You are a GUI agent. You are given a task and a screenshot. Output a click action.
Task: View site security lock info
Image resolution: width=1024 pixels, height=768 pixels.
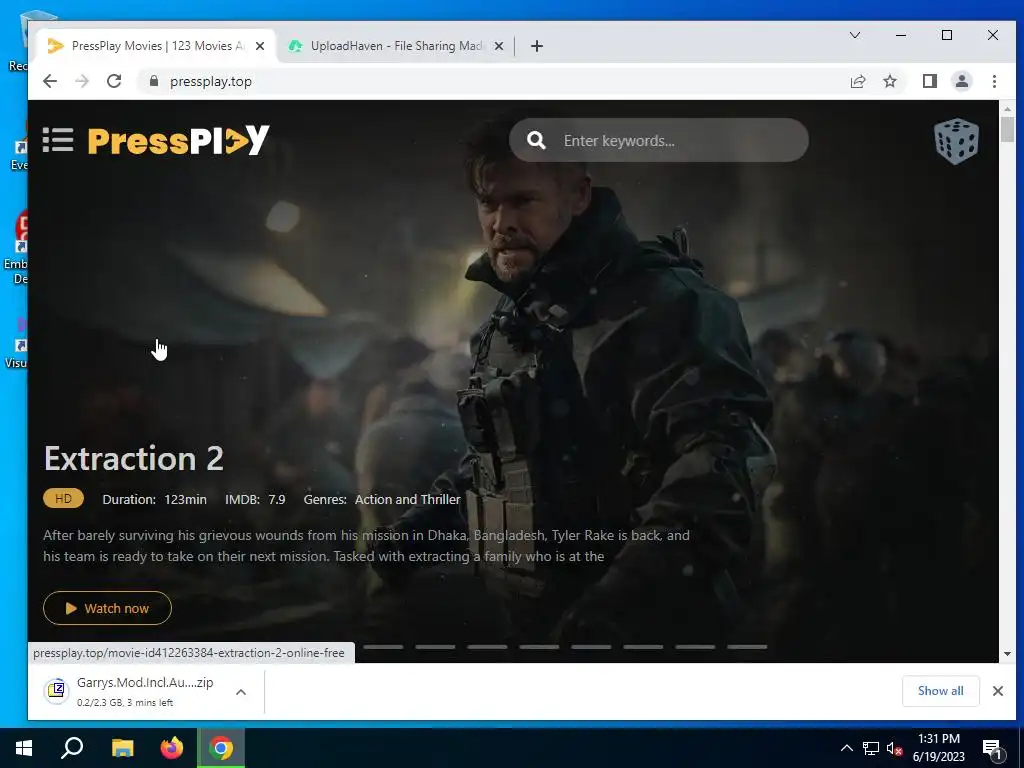click(153, 81)
